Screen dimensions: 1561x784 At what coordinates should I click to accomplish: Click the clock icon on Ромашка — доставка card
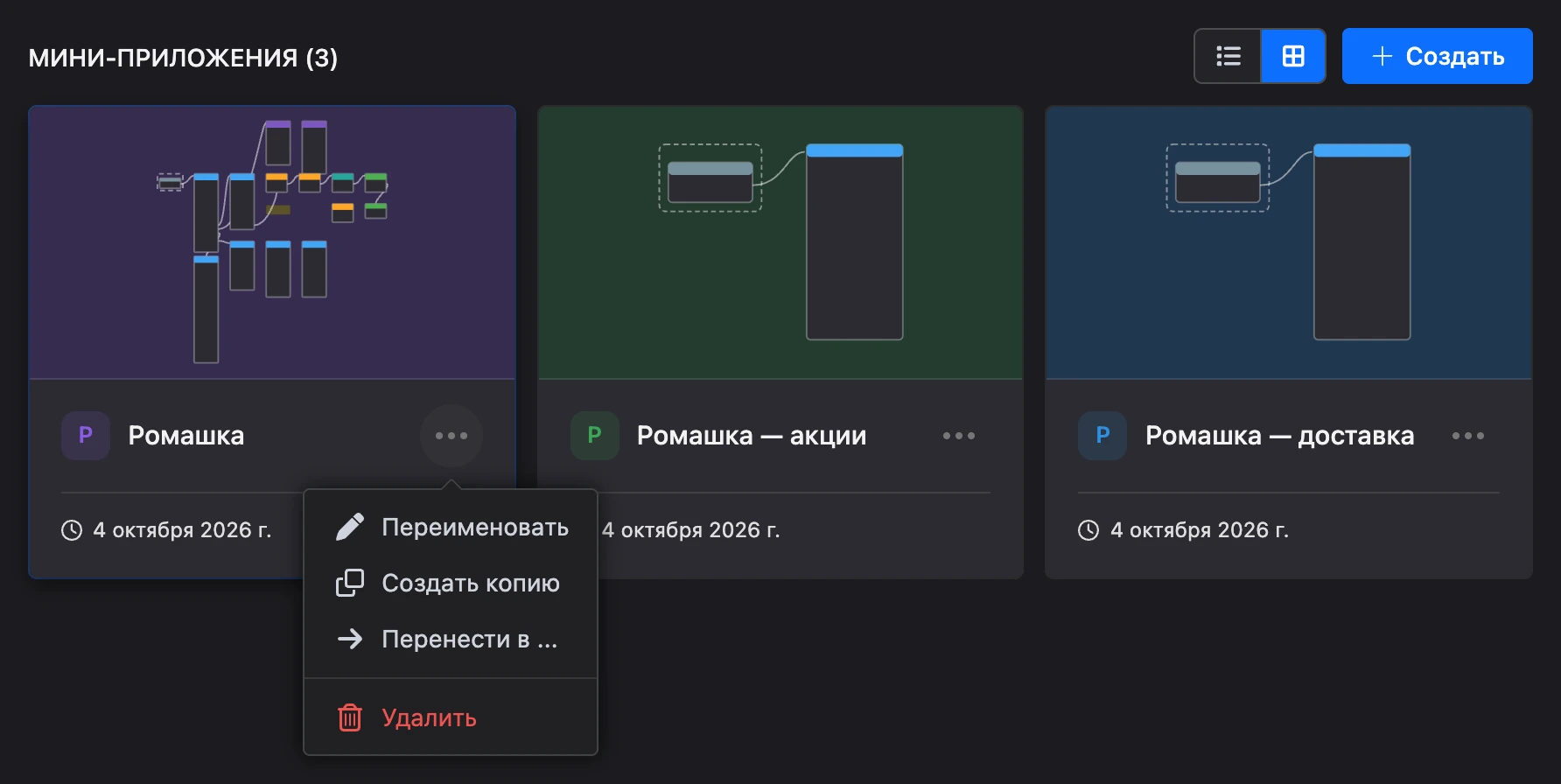click(1088, 530)
